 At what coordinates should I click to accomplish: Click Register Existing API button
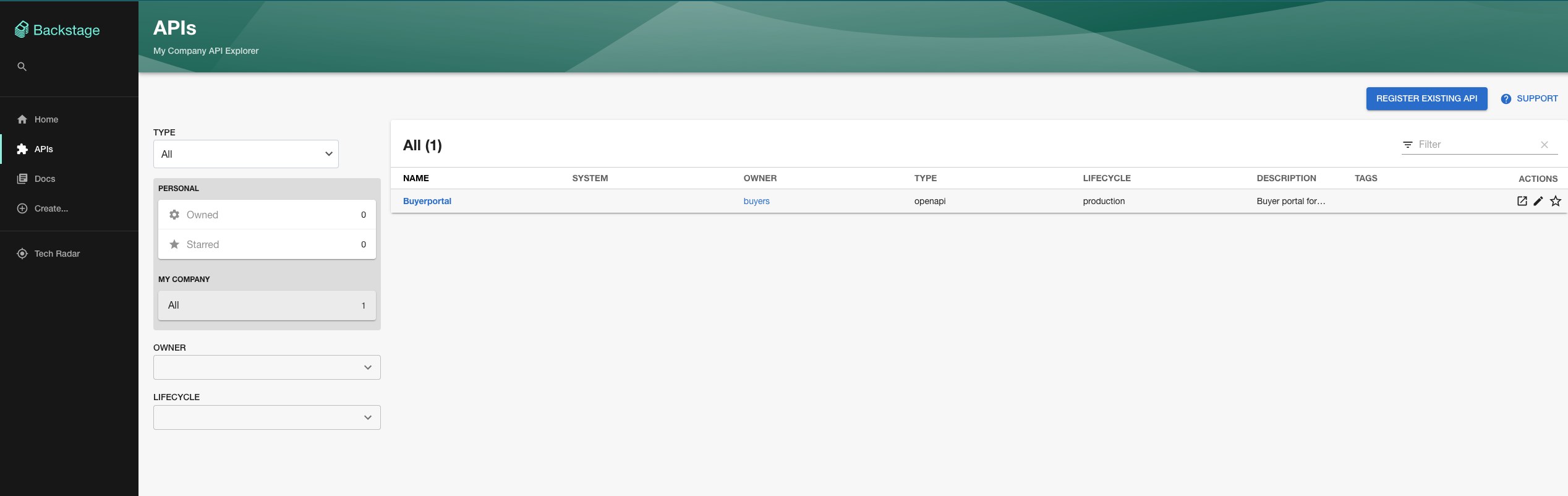tap(1426, 99)
